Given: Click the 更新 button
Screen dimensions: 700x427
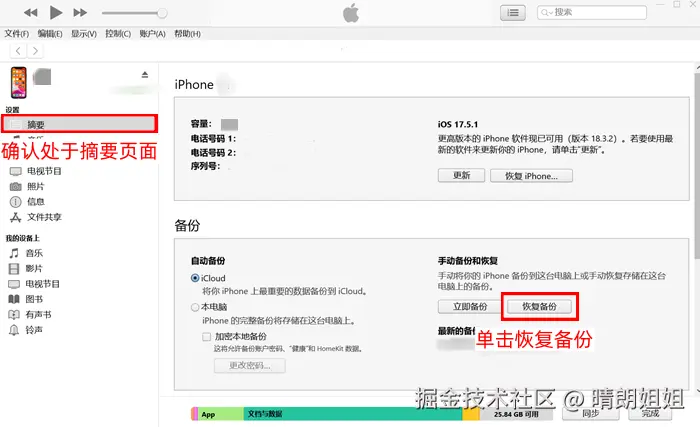Looking at the screenshot, I should pos(461,176).
